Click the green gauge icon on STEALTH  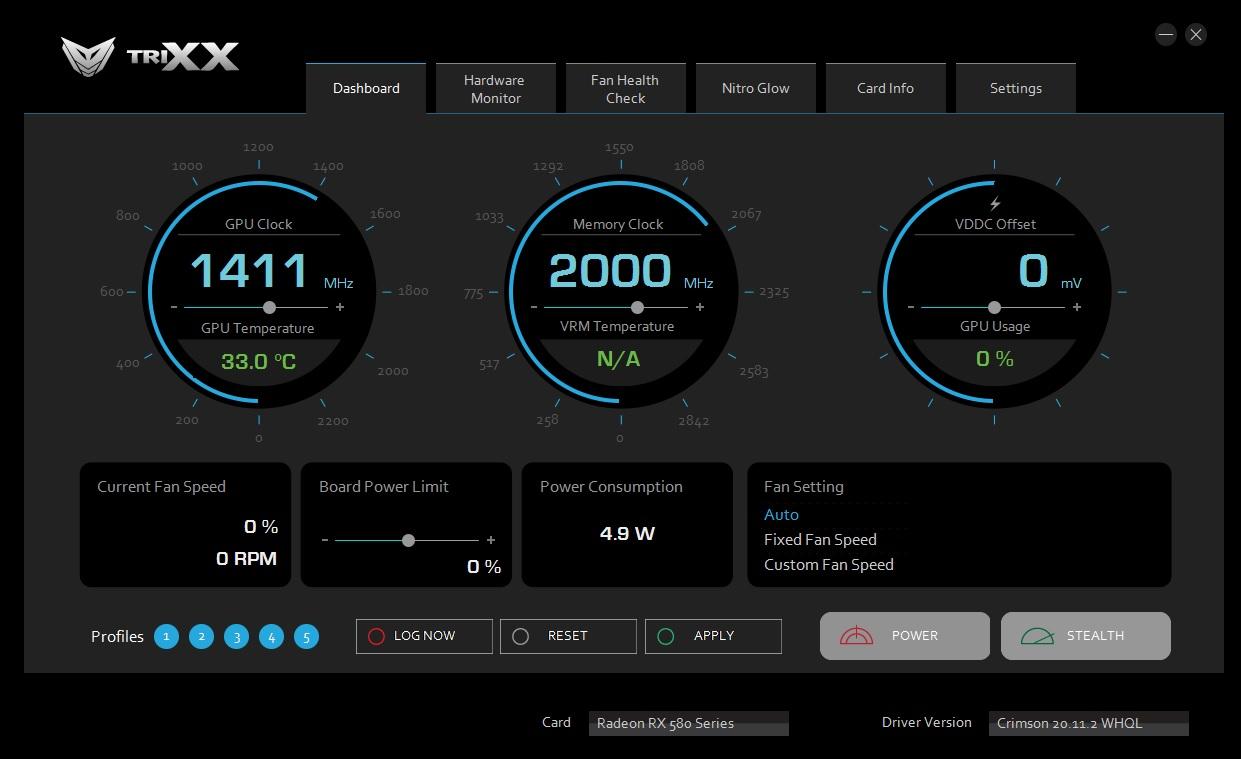click(1037, 636)
